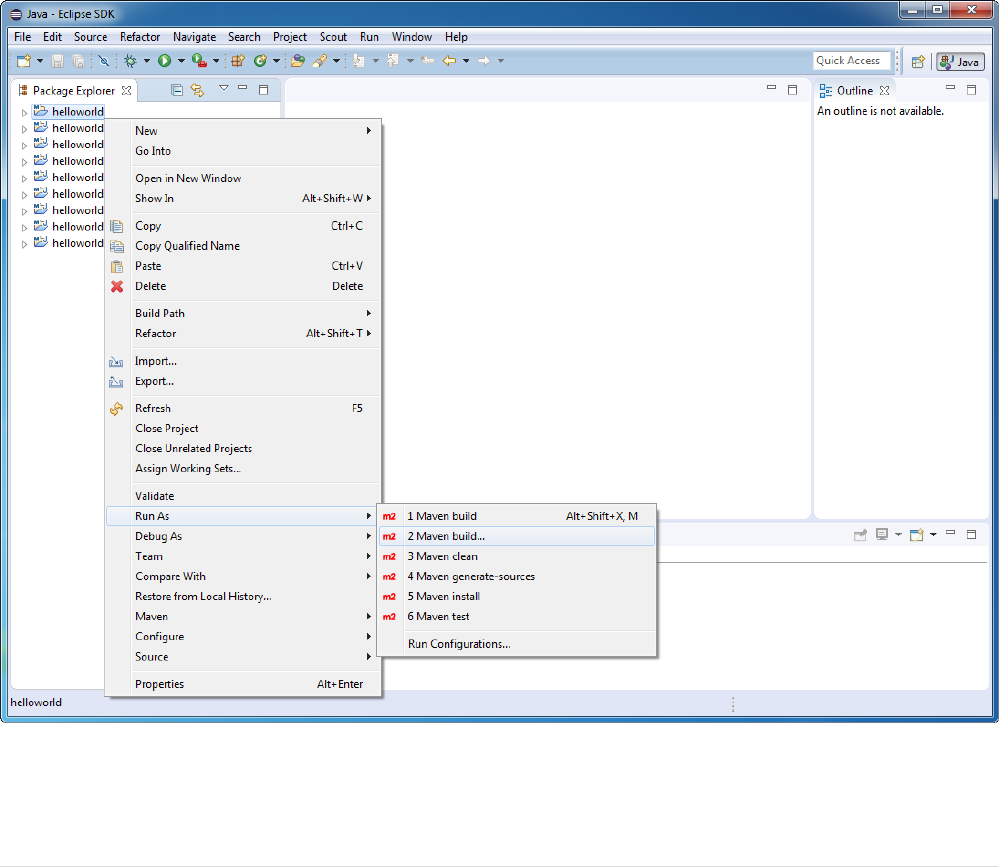Switch to the Java perspective button
Screen dimensions: 999x867
click(x=960, y=62)
